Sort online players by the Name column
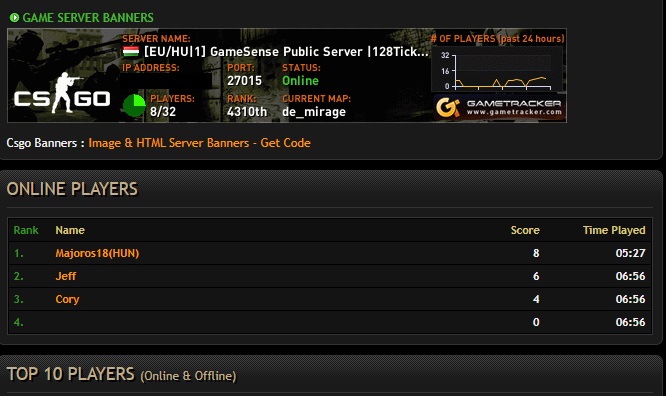The width and height of the screenshot is (666, 396). [x=70, y=230]
